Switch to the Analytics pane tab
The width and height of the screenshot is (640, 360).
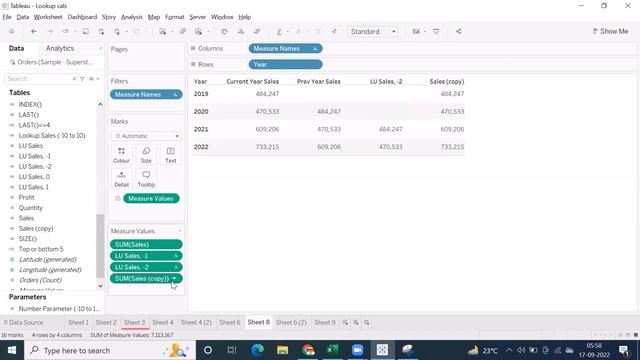pyautogui.click(x=60, y=48)
